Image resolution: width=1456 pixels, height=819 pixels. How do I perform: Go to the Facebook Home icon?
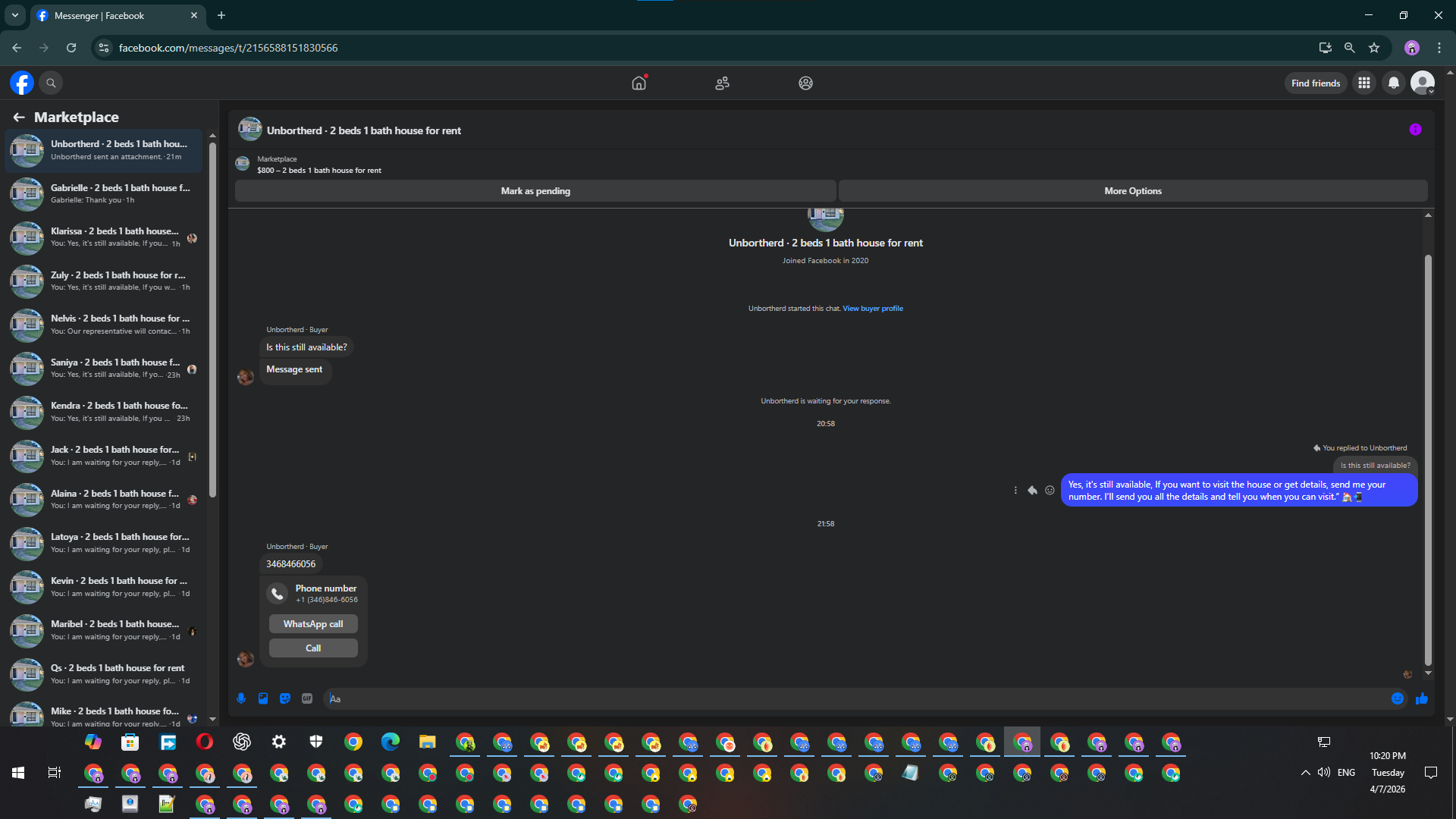click(639, 83)
